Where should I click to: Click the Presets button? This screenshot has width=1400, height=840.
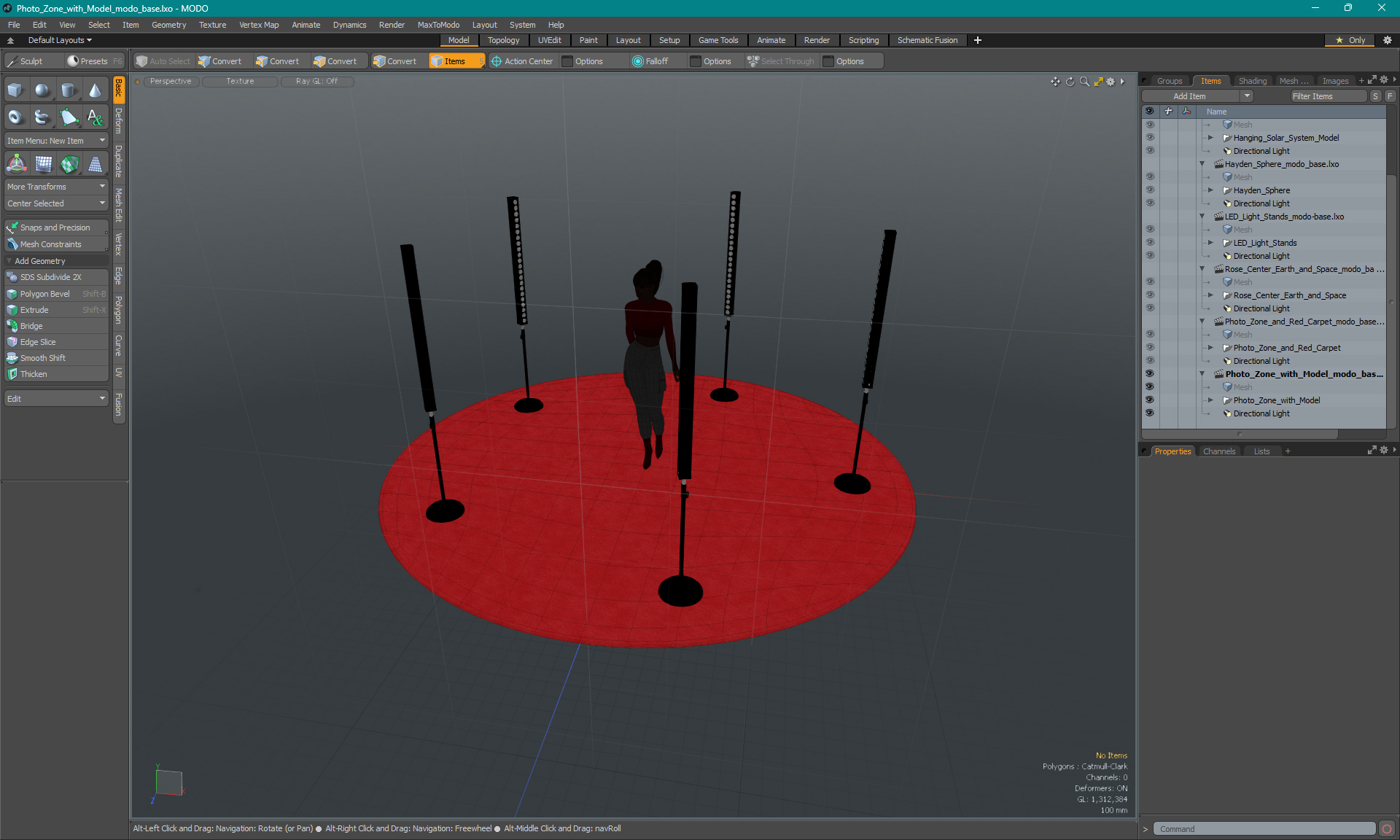tap(93, 61)
